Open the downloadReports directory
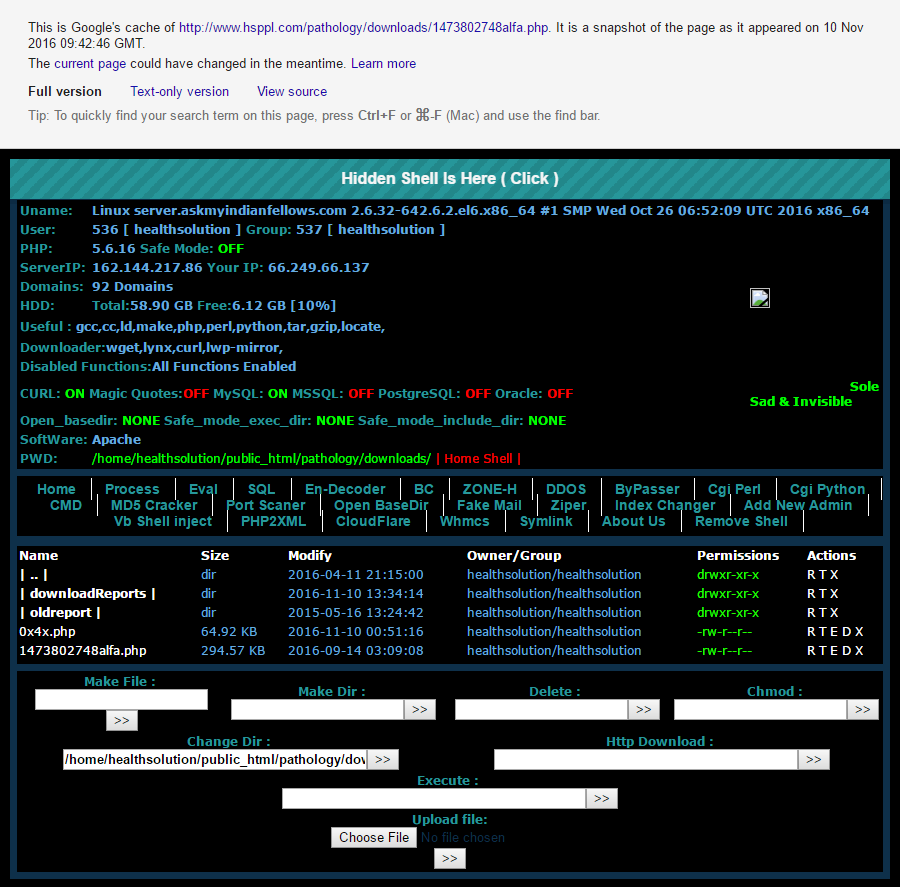The width and height of the screenshot is (900, 887). pyautogui.click(x=88, y=594)
